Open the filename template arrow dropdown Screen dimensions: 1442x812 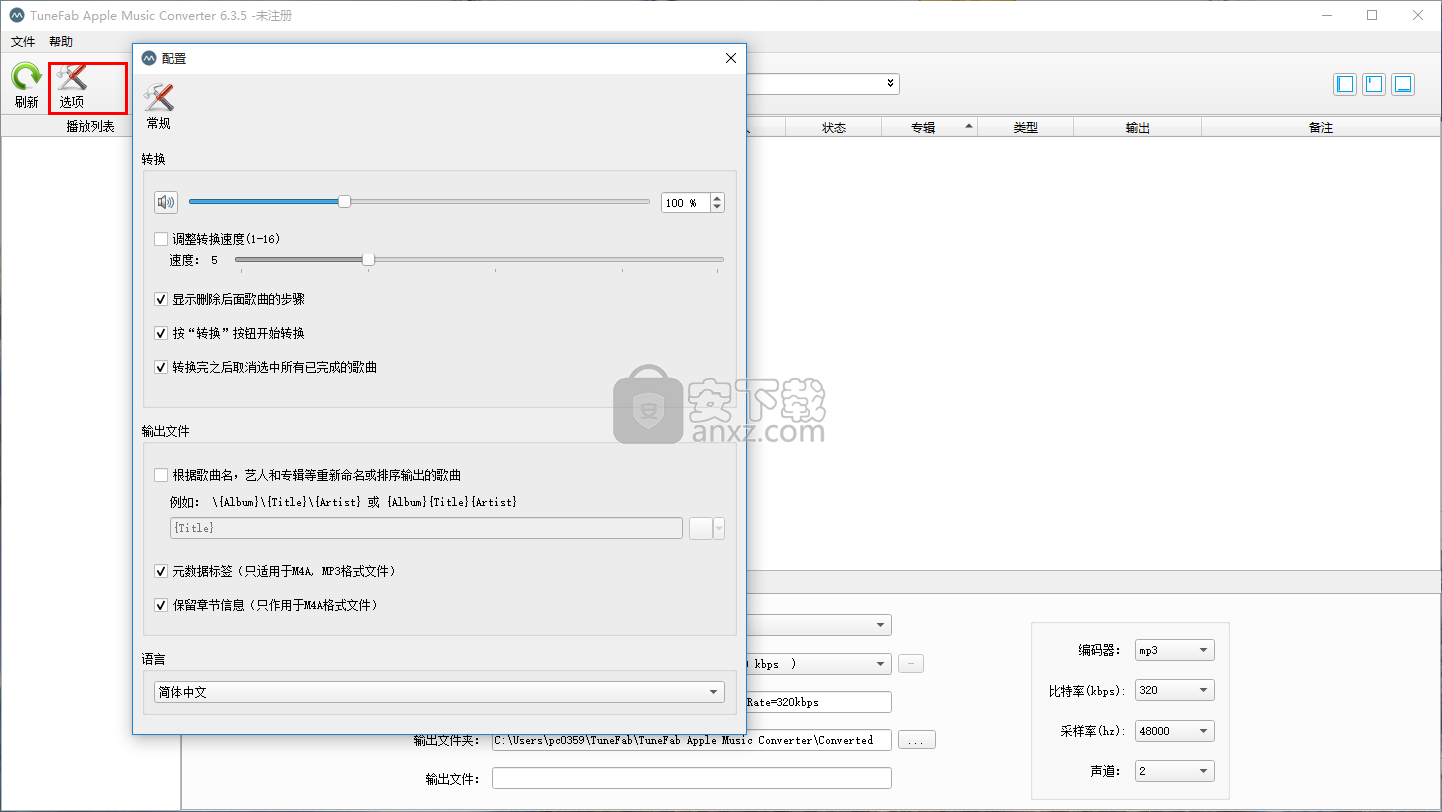click(x=718, y=528)
